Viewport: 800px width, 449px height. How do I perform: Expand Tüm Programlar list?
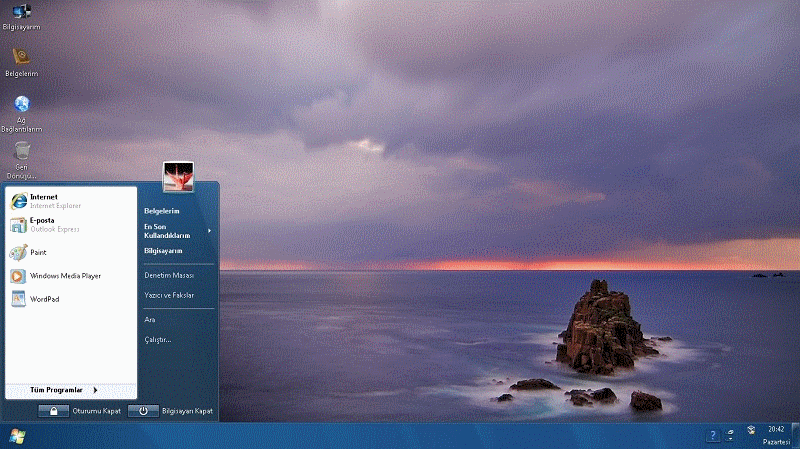pos(64,390)
